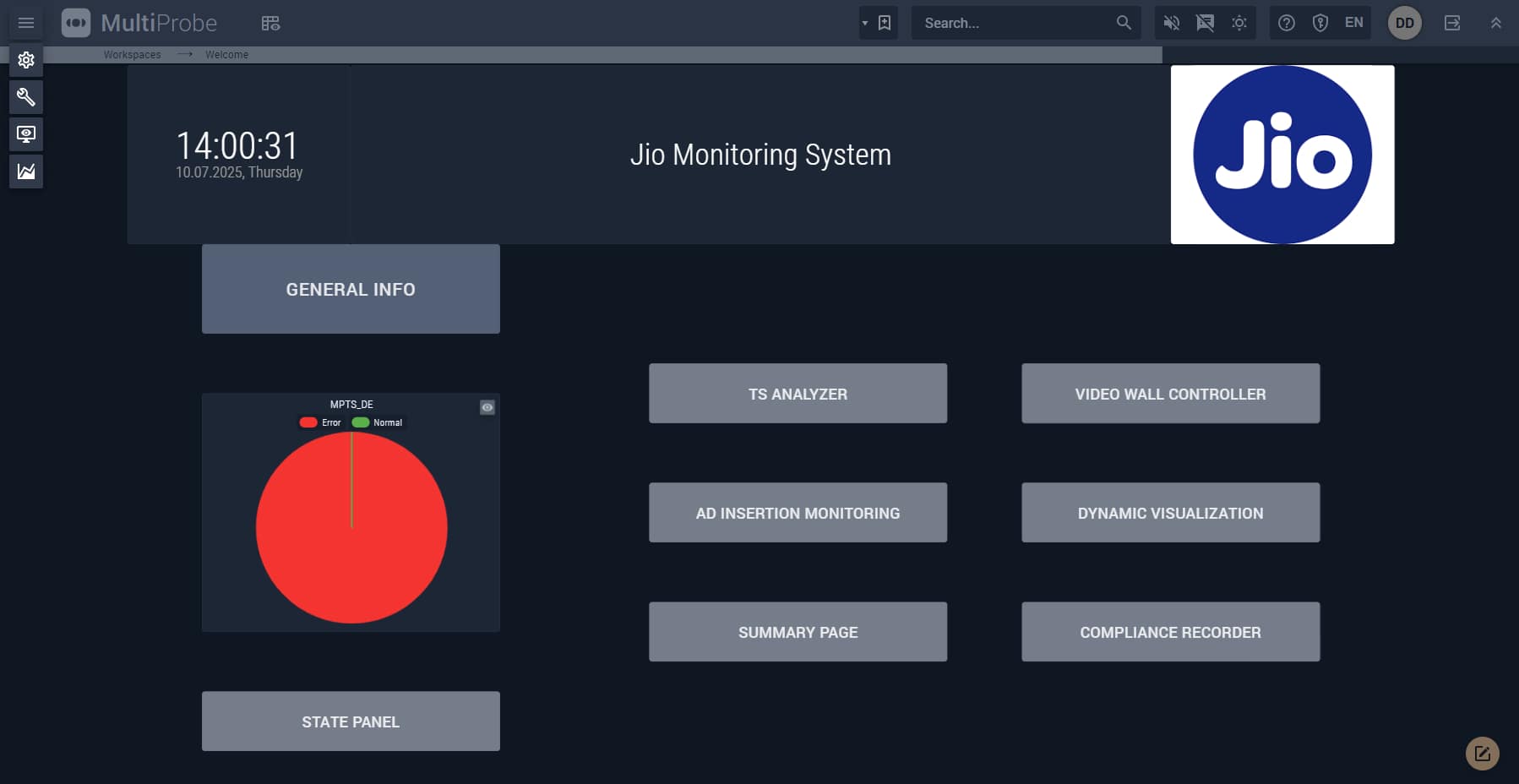Toggle Error legend in pie chart

[x=320, y=422]
